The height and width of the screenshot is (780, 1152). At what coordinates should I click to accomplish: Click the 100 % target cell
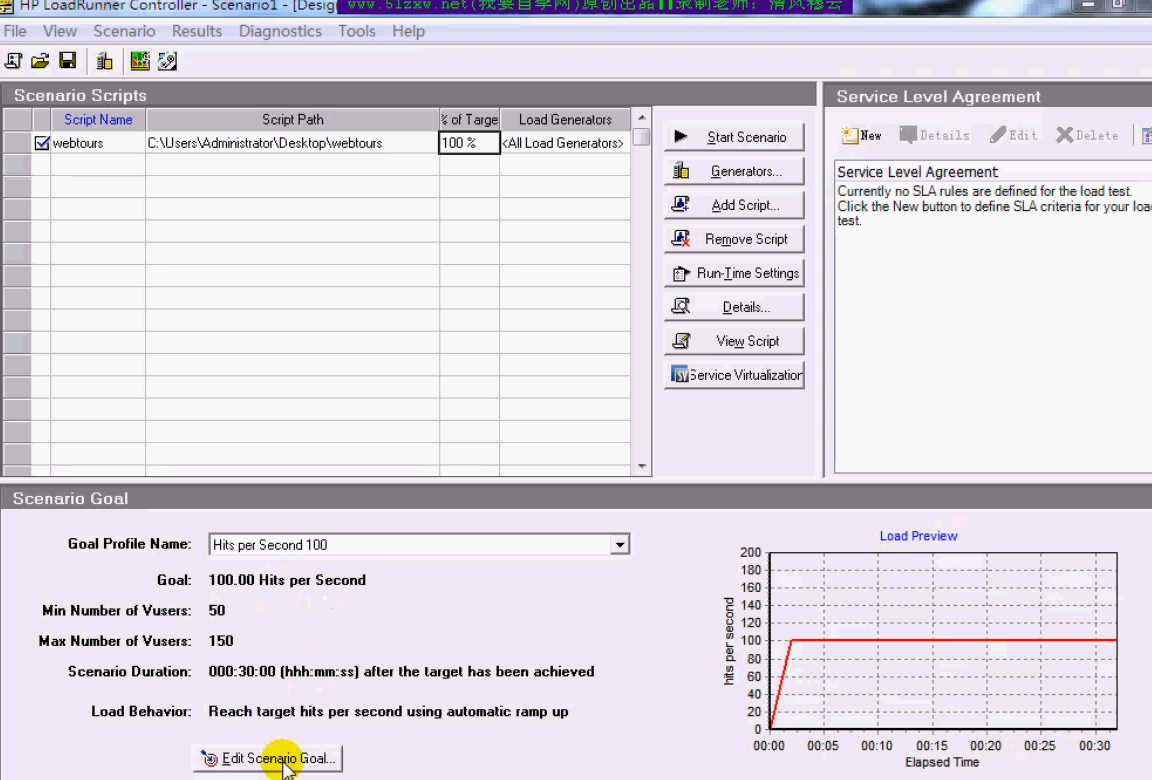(469, 142)
